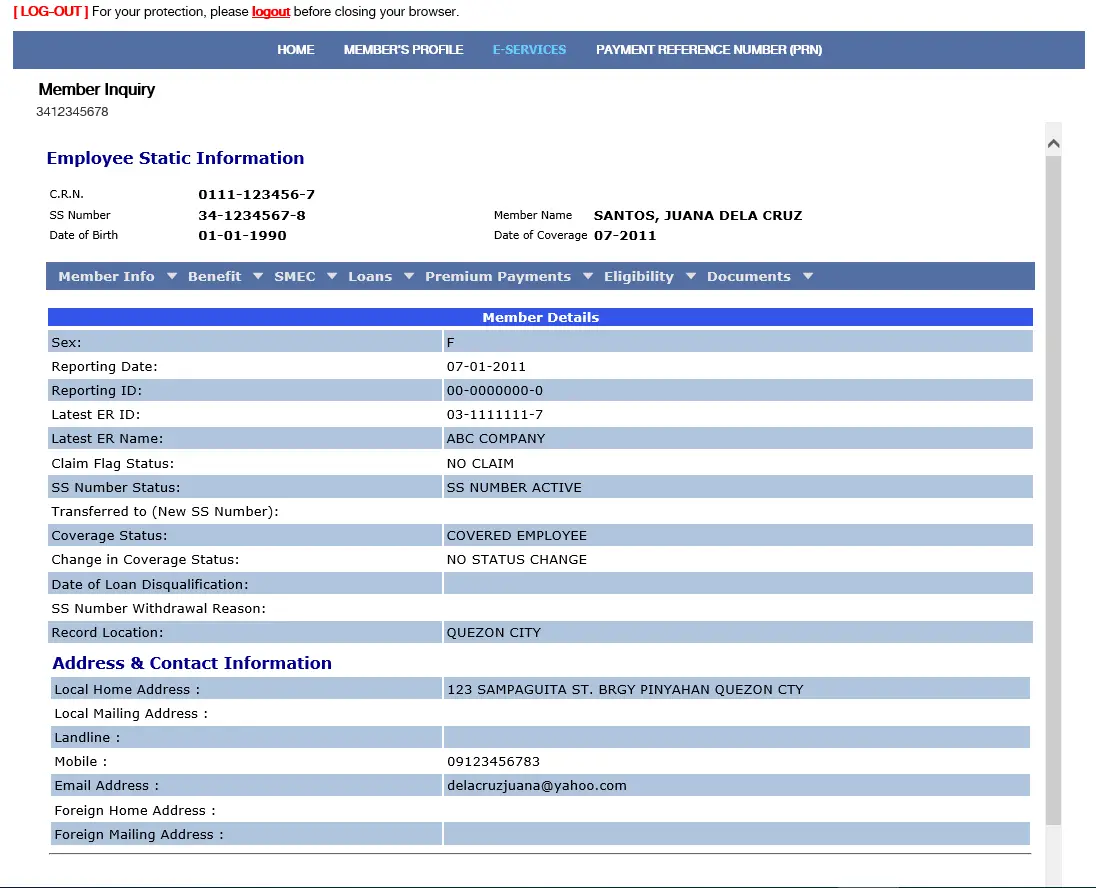Click the Employee Static Information heading
Image resolution: width=1096 pixels, height=888 pixels.
click(x=175, y=158)
